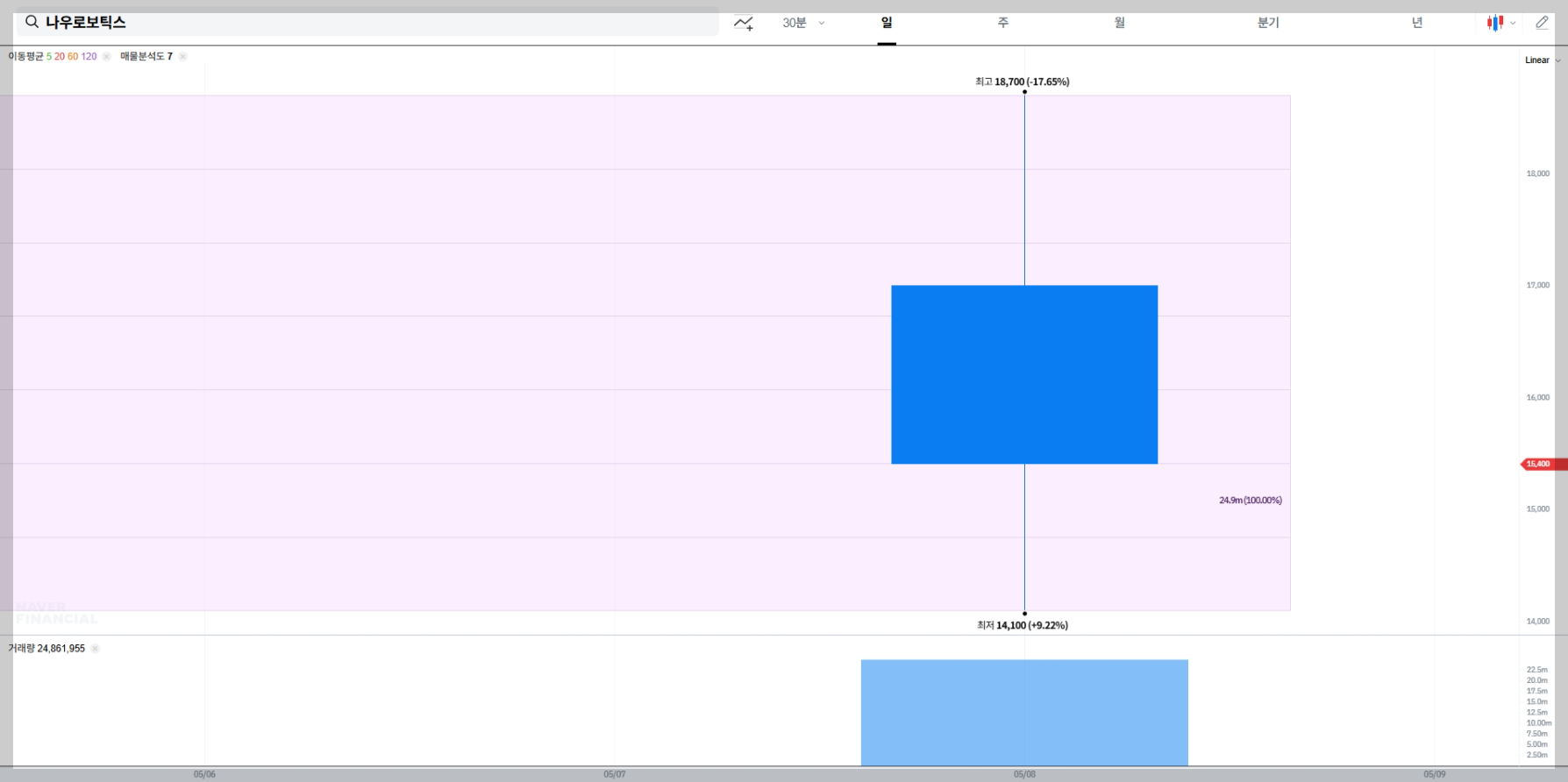This screenshot has width=1568, height=782.
Task: Click the 최저 14,100 (+9.22%) label
Action: coord(1023,625)
